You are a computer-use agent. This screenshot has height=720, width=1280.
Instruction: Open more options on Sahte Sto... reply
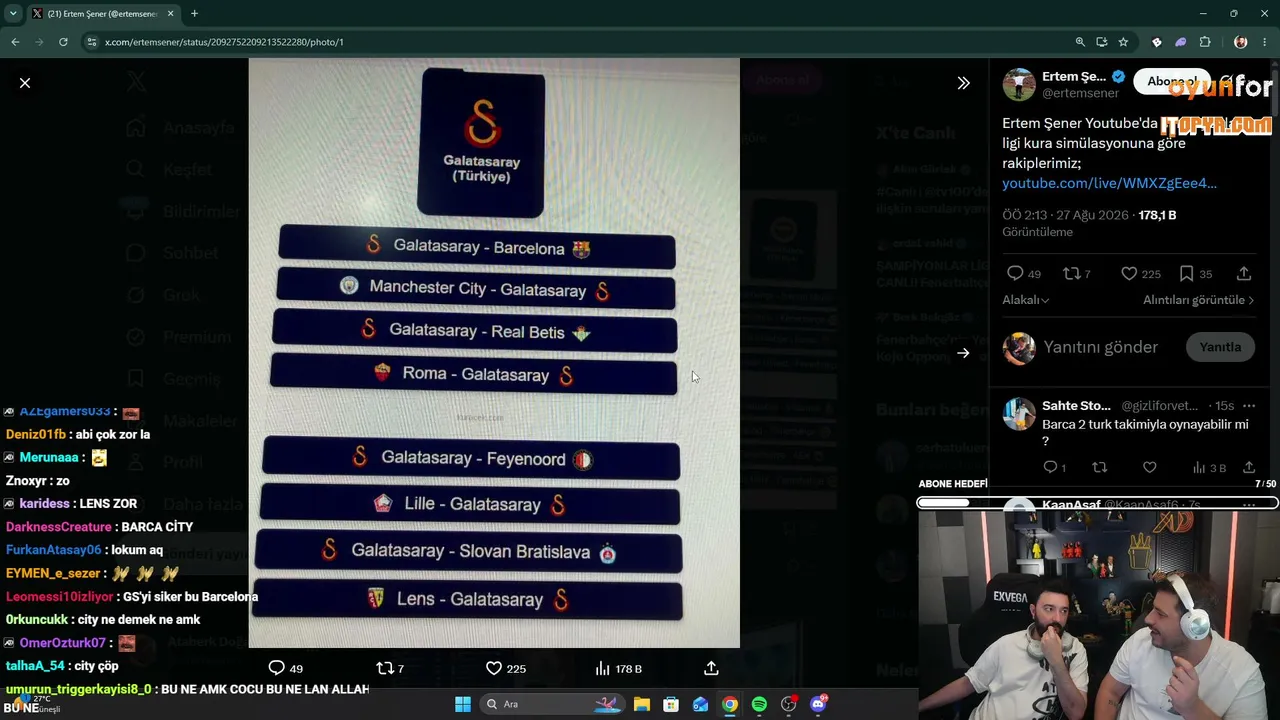pyautogui.click(x=1248, y=406)
